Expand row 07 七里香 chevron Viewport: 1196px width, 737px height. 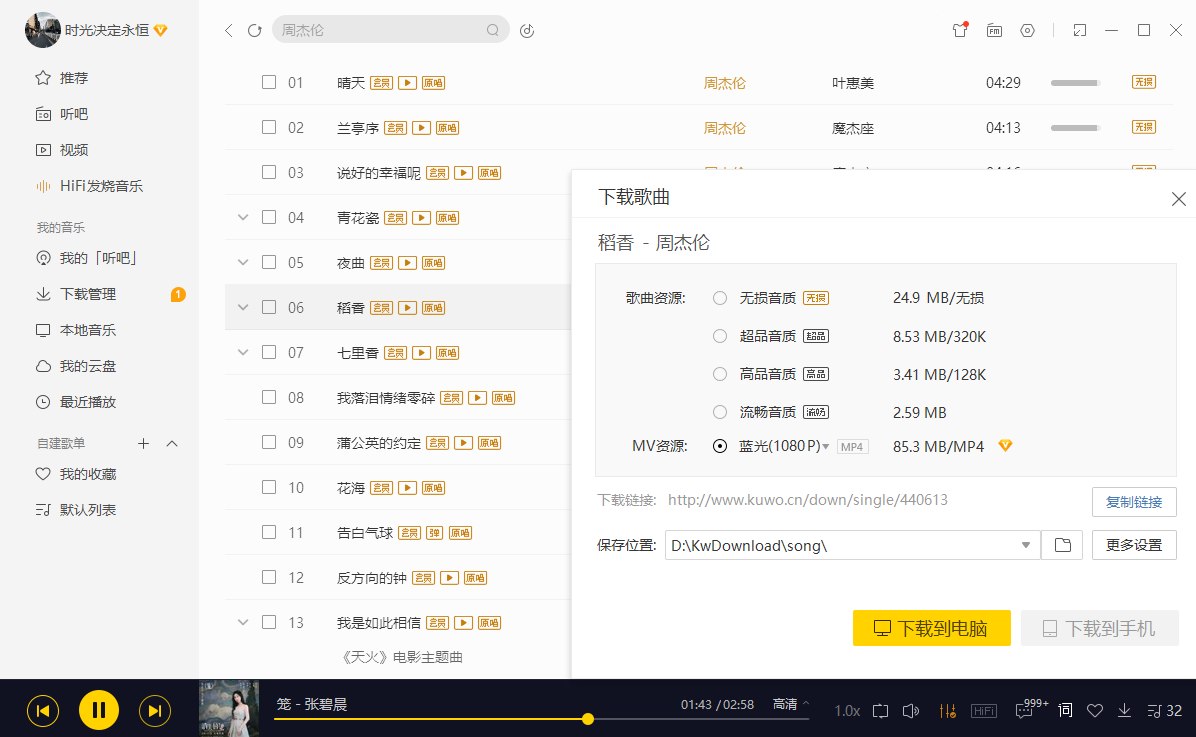coord(243,352)
